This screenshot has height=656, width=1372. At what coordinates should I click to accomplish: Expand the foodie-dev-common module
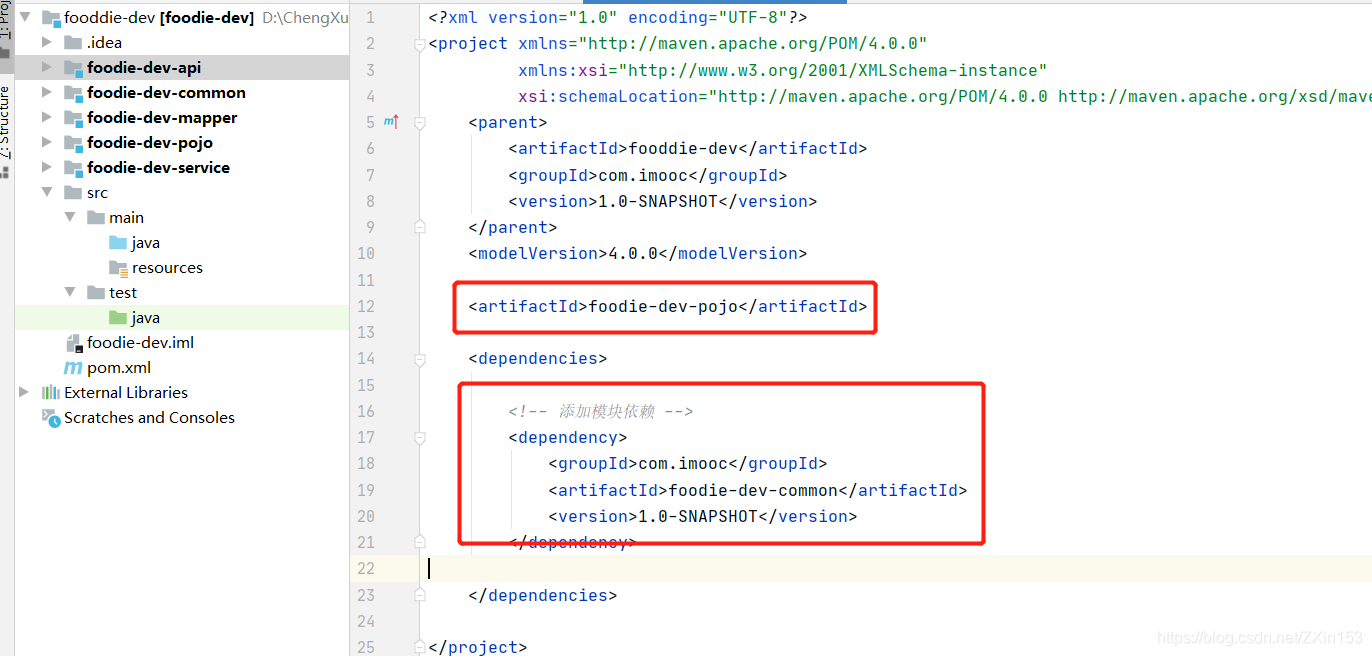[47, 92]
